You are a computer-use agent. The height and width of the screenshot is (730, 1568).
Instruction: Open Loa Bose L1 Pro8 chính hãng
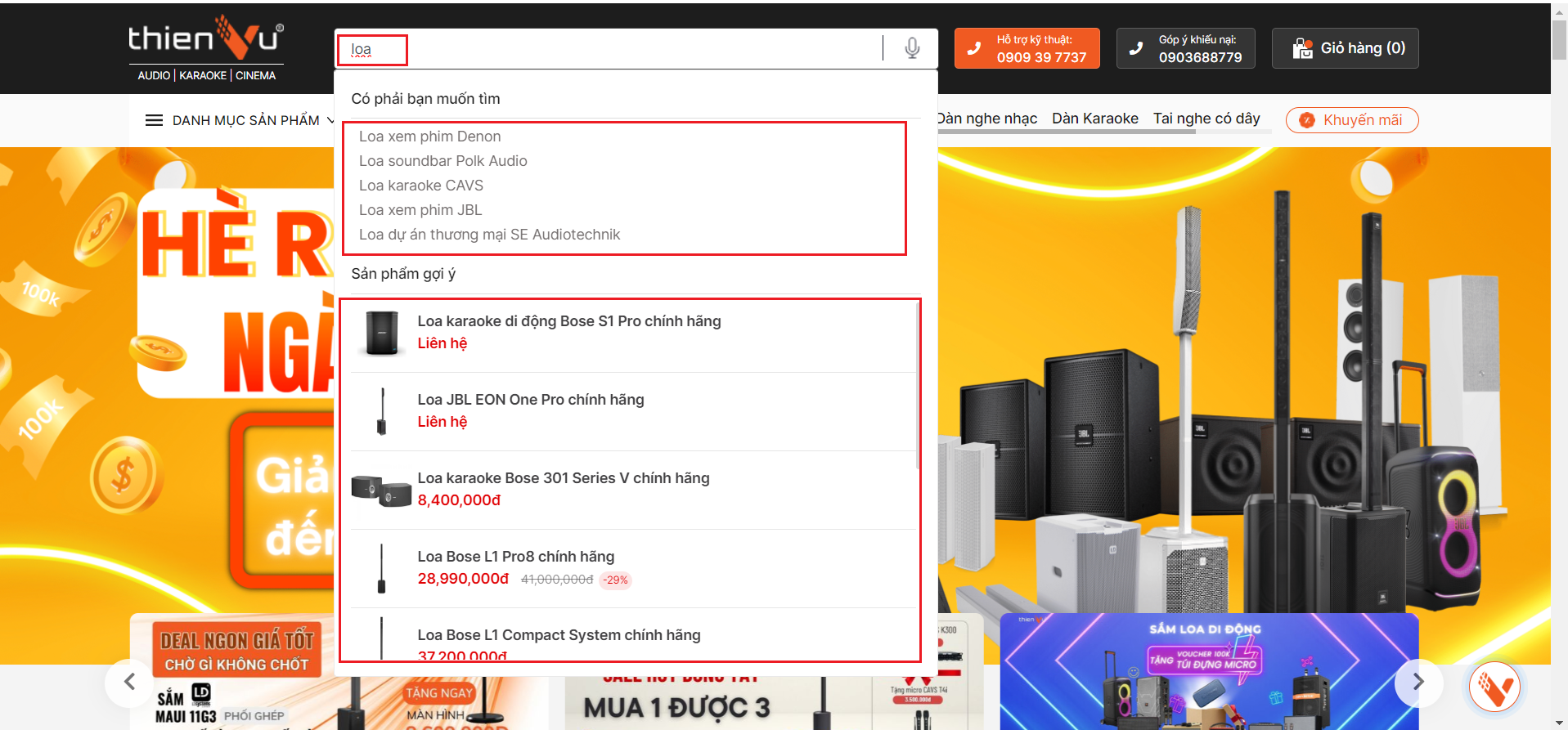[x=516, y=557]
